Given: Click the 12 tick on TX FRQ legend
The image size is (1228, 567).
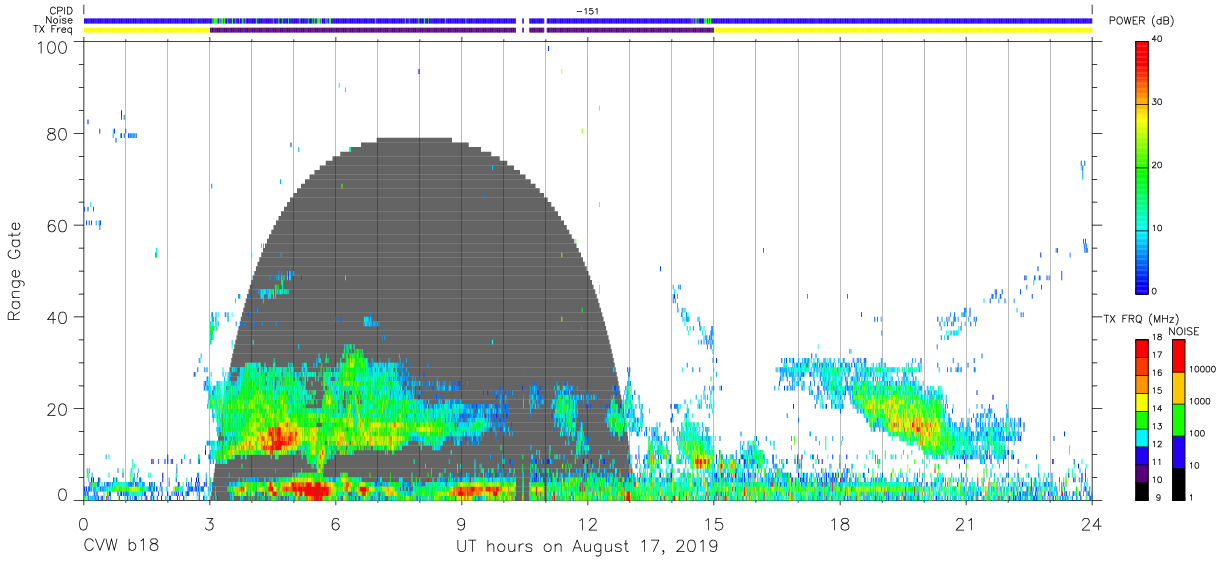Looking at the screenshot, I should [1157, 443].
